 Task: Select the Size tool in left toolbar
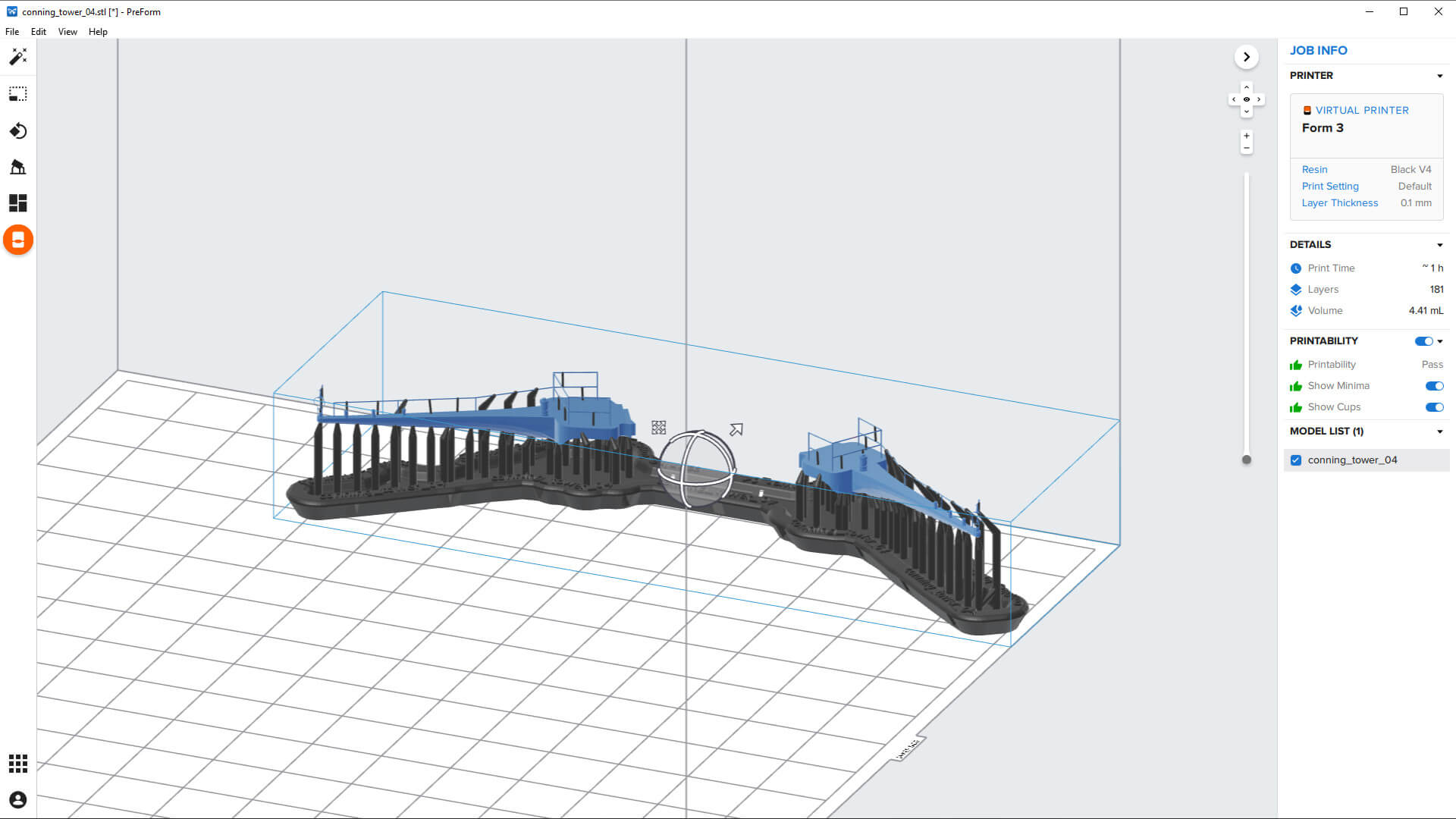18,94
